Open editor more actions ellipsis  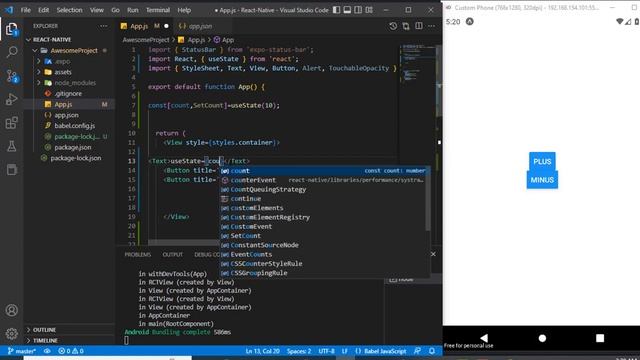[431, 26]
